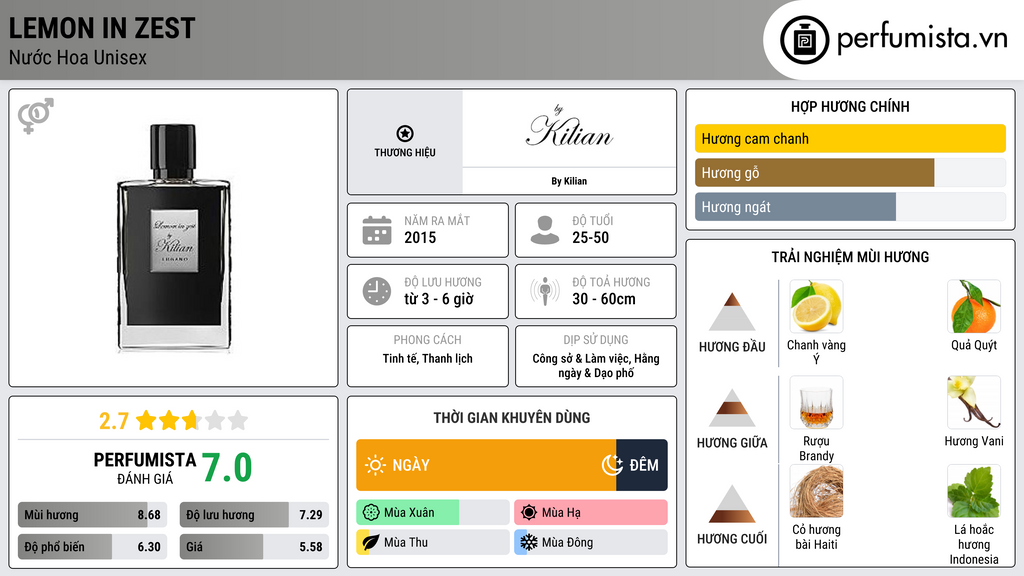This screenshot has height=576, width=1024.
Task: Click the perfumista.vn site name
Action: 920,39
